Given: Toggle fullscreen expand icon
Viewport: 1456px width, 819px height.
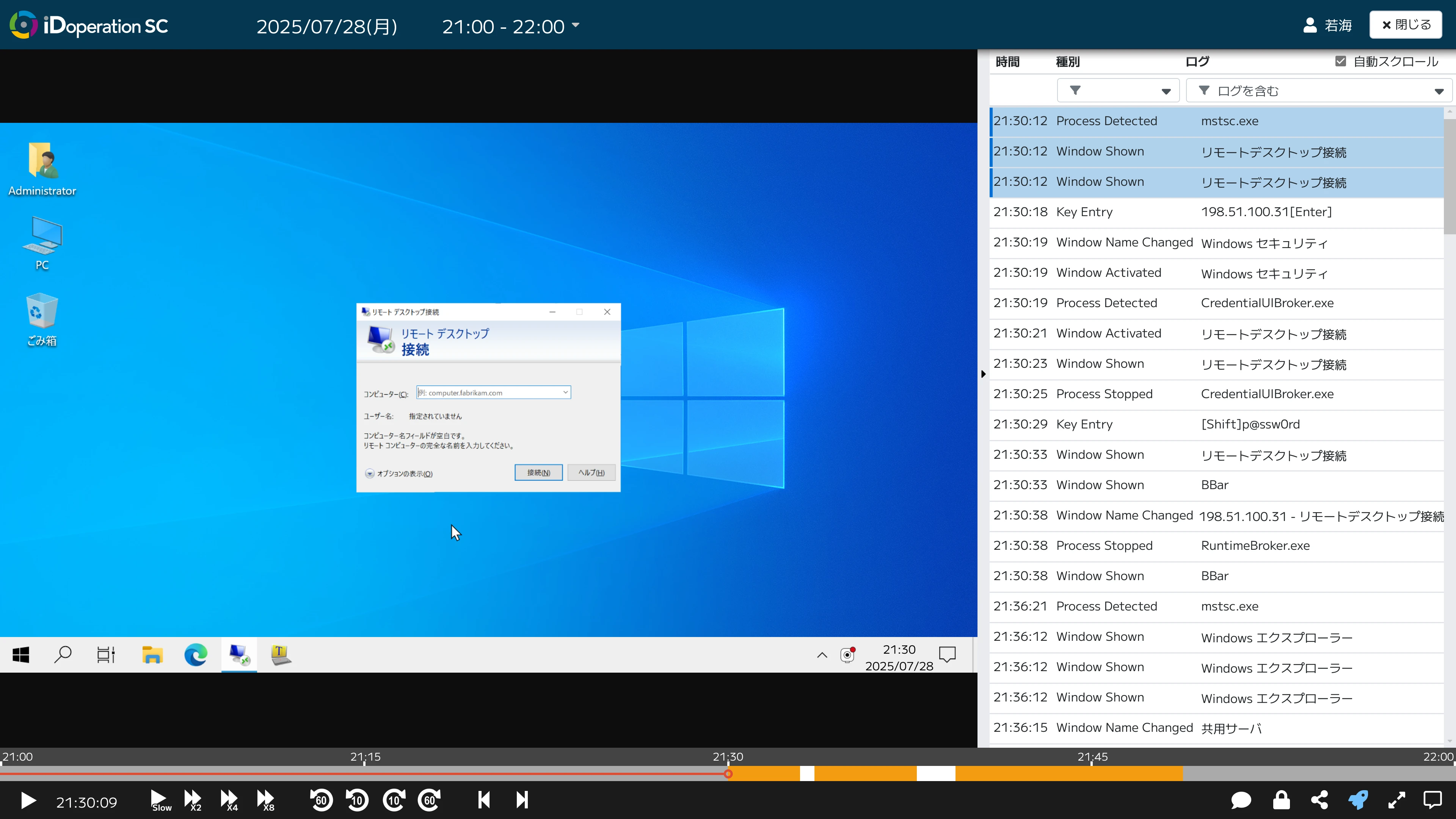Looking at the screenshot, I should click(x=1396, y=800).
